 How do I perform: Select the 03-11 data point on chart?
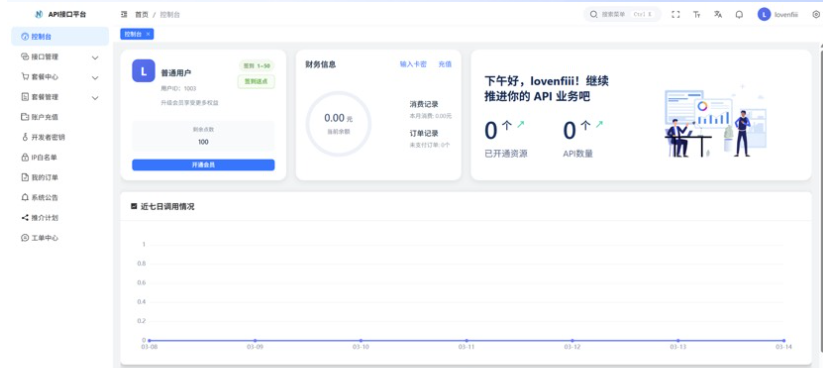466,341
